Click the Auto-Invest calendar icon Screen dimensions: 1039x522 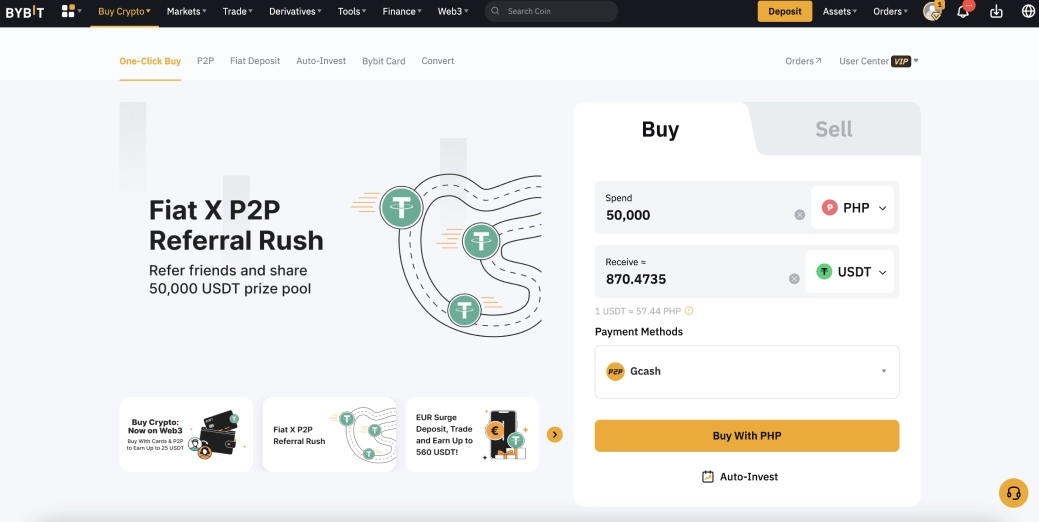coord(708,476)
